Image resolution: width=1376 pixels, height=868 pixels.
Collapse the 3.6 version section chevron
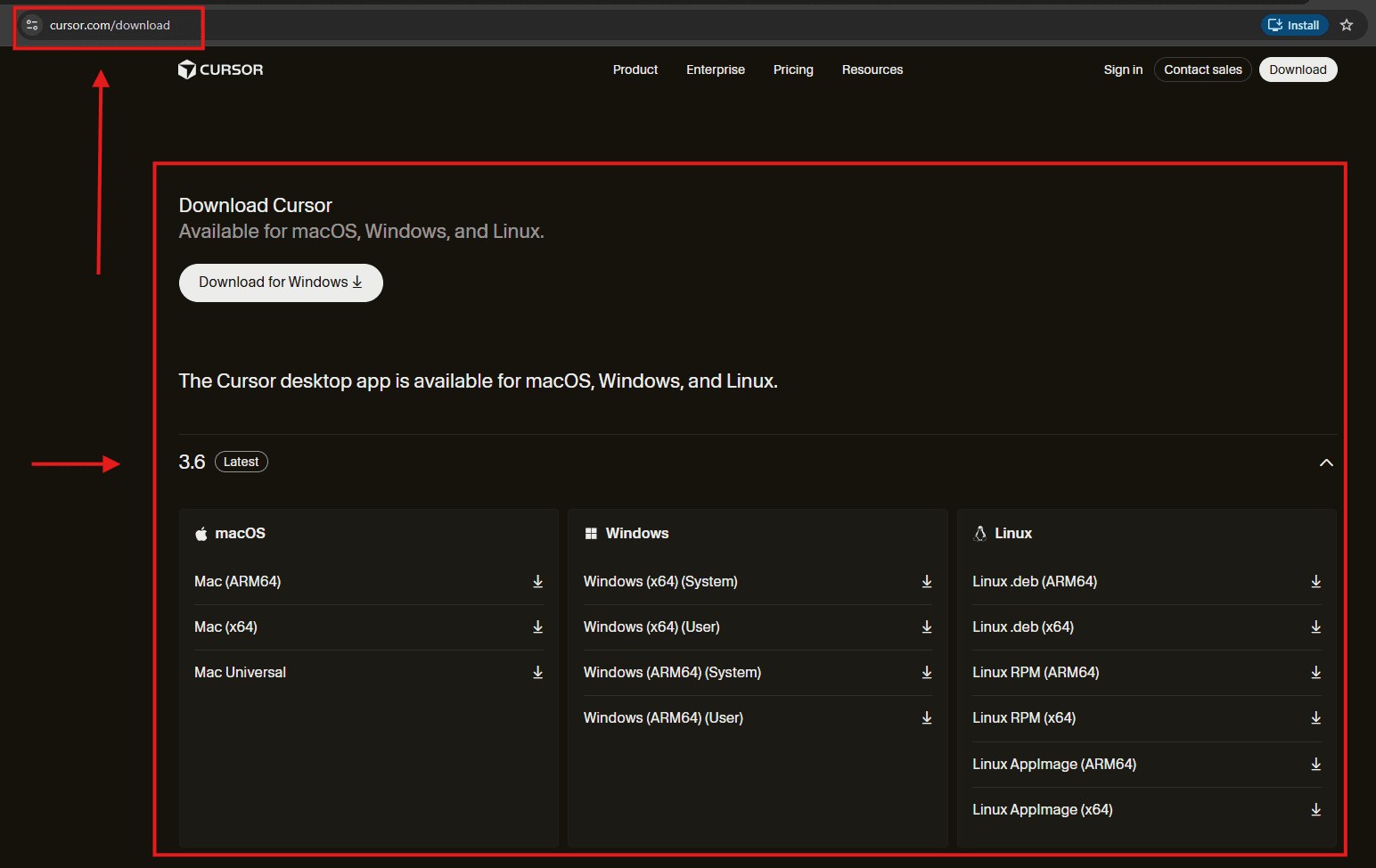(1326, 463)
